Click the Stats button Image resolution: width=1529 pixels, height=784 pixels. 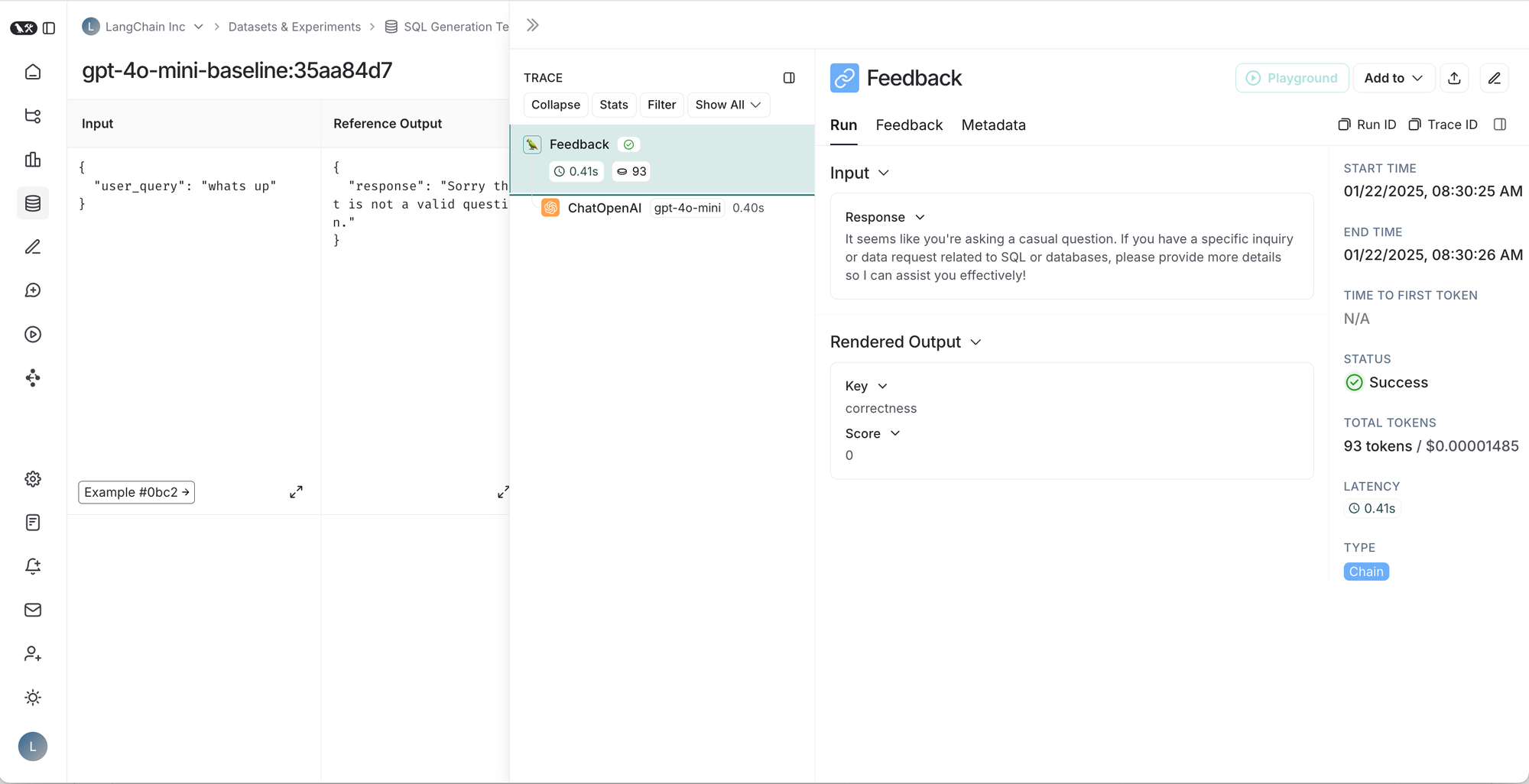[613, 105]
